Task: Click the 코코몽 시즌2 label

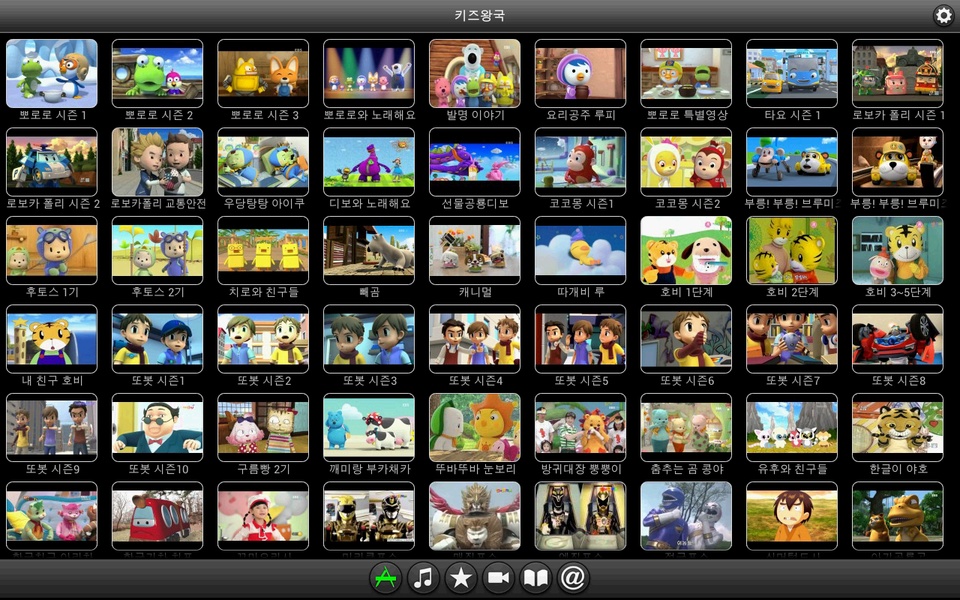Action: (x=687, y=203)
